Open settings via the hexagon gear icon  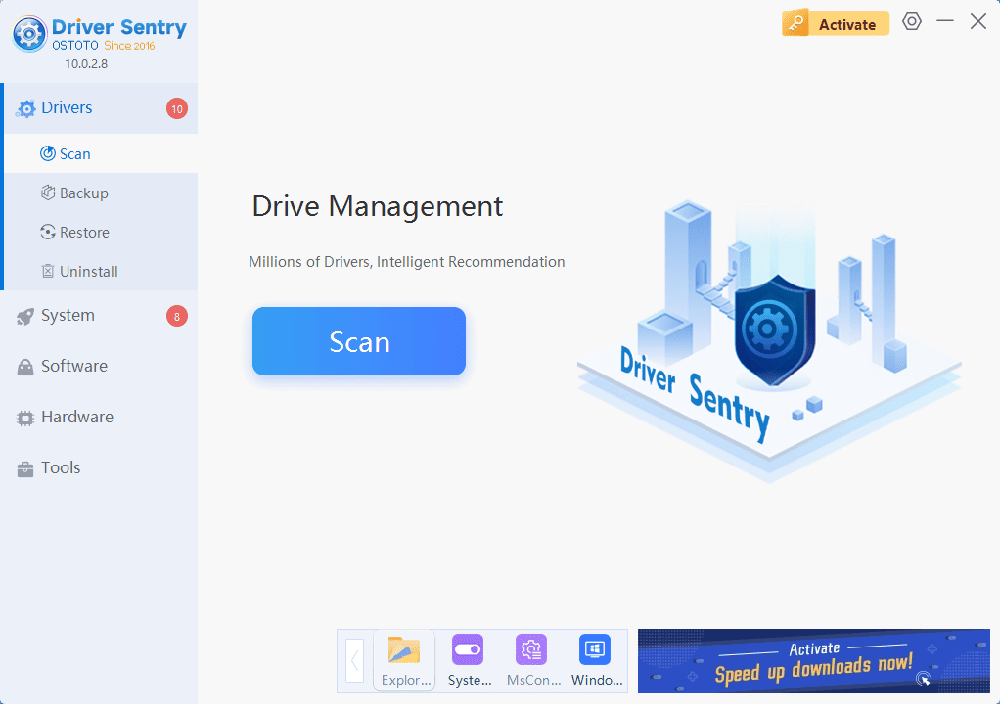[912, 21]
